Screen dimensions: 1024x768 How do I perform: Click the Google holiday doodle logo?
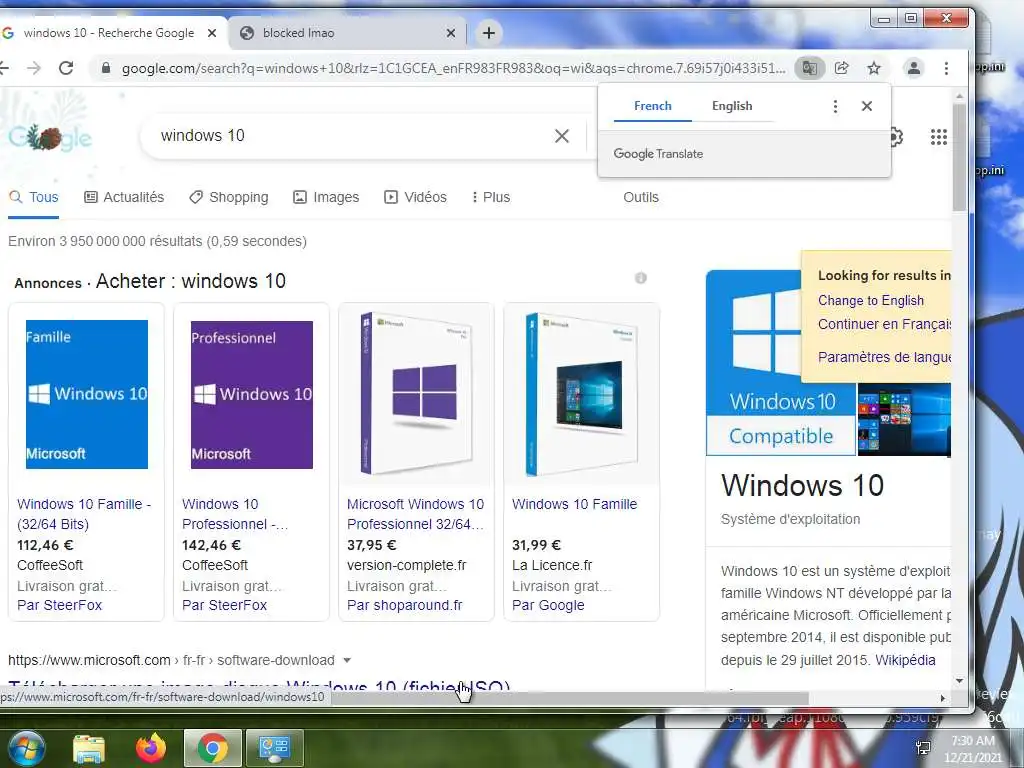(50, 137)
